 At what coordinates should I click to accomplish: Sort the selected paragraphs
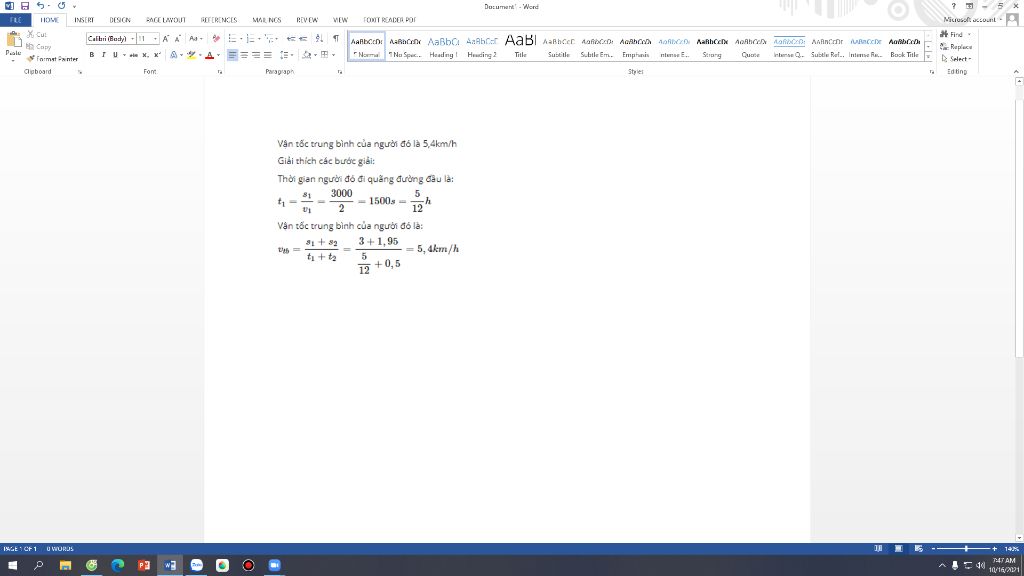point(319,39)
